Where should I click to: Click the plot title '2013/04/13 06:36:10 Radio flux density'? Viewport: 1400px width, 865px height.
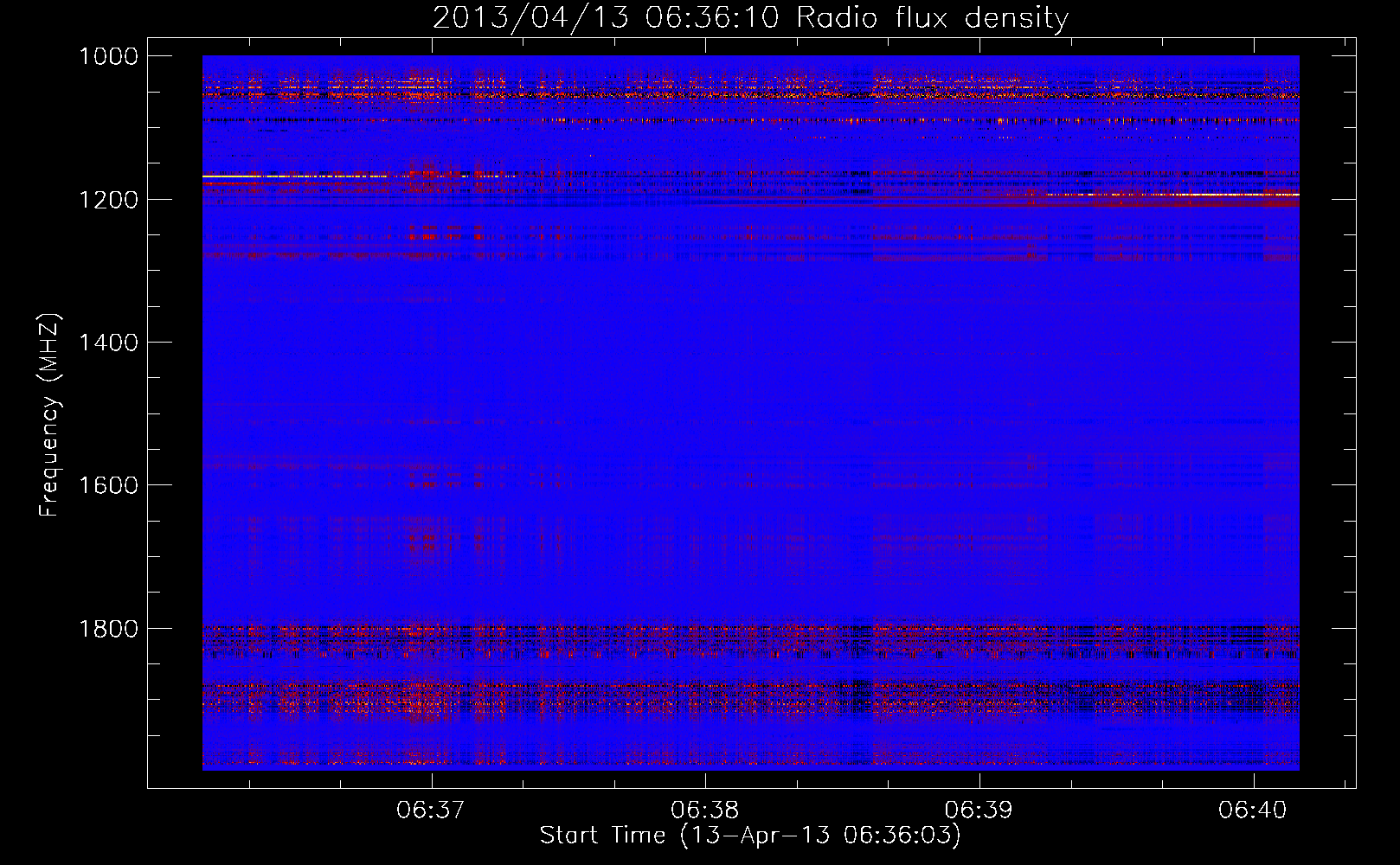[x=750, y=17]
